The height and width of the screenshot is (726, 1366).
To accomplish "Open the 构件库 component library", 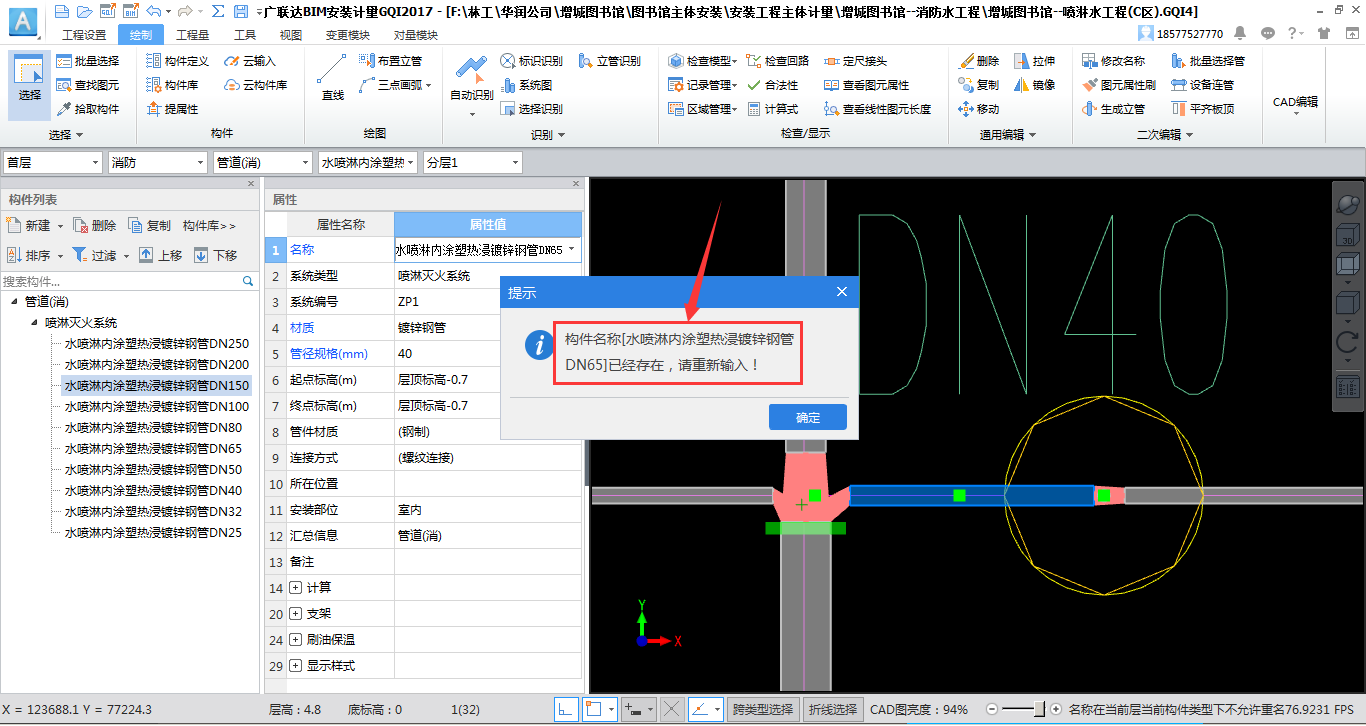I will [172, 85].
